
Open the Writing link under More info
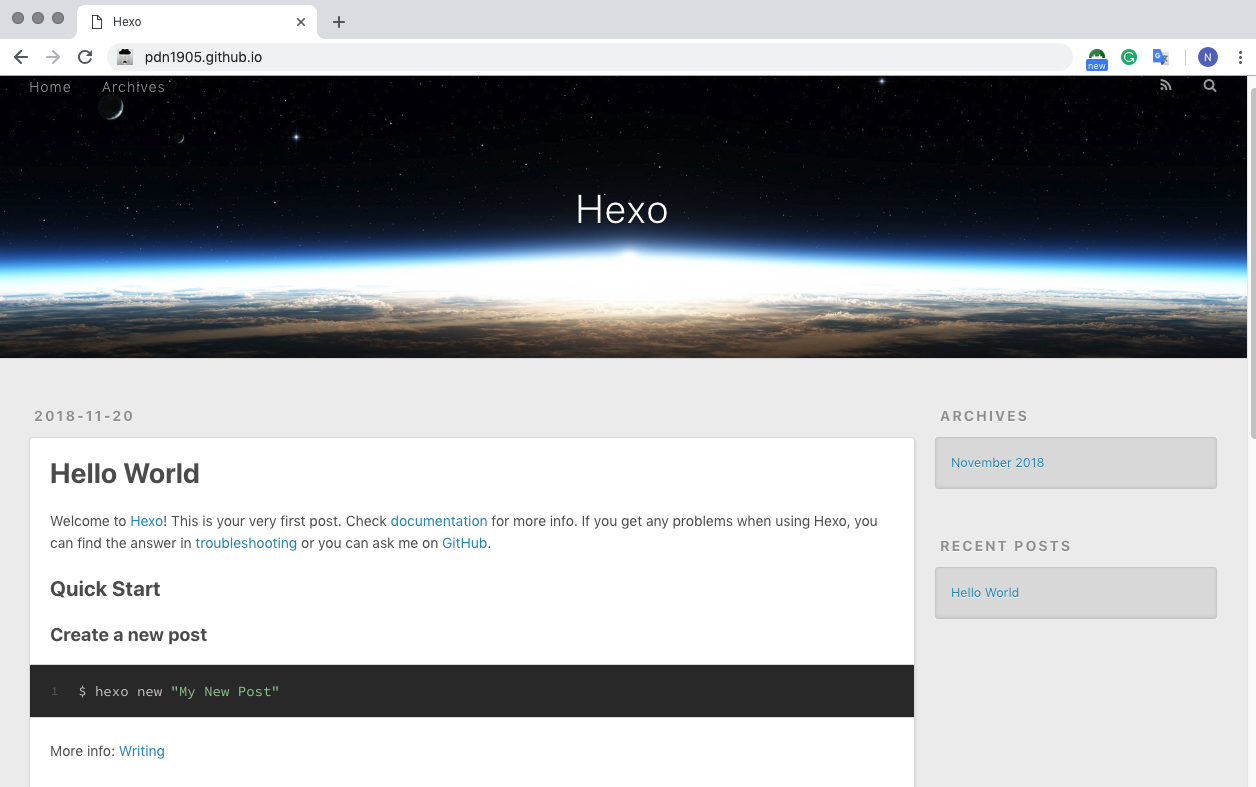tap(142, 751)
